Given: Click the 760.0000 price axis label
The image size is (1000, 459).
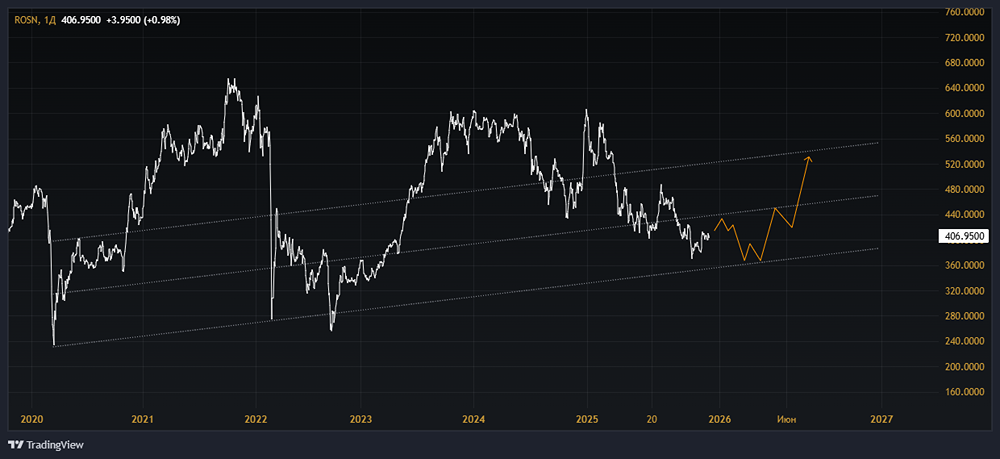Looking at the screenshot, I should click(963, 12).
